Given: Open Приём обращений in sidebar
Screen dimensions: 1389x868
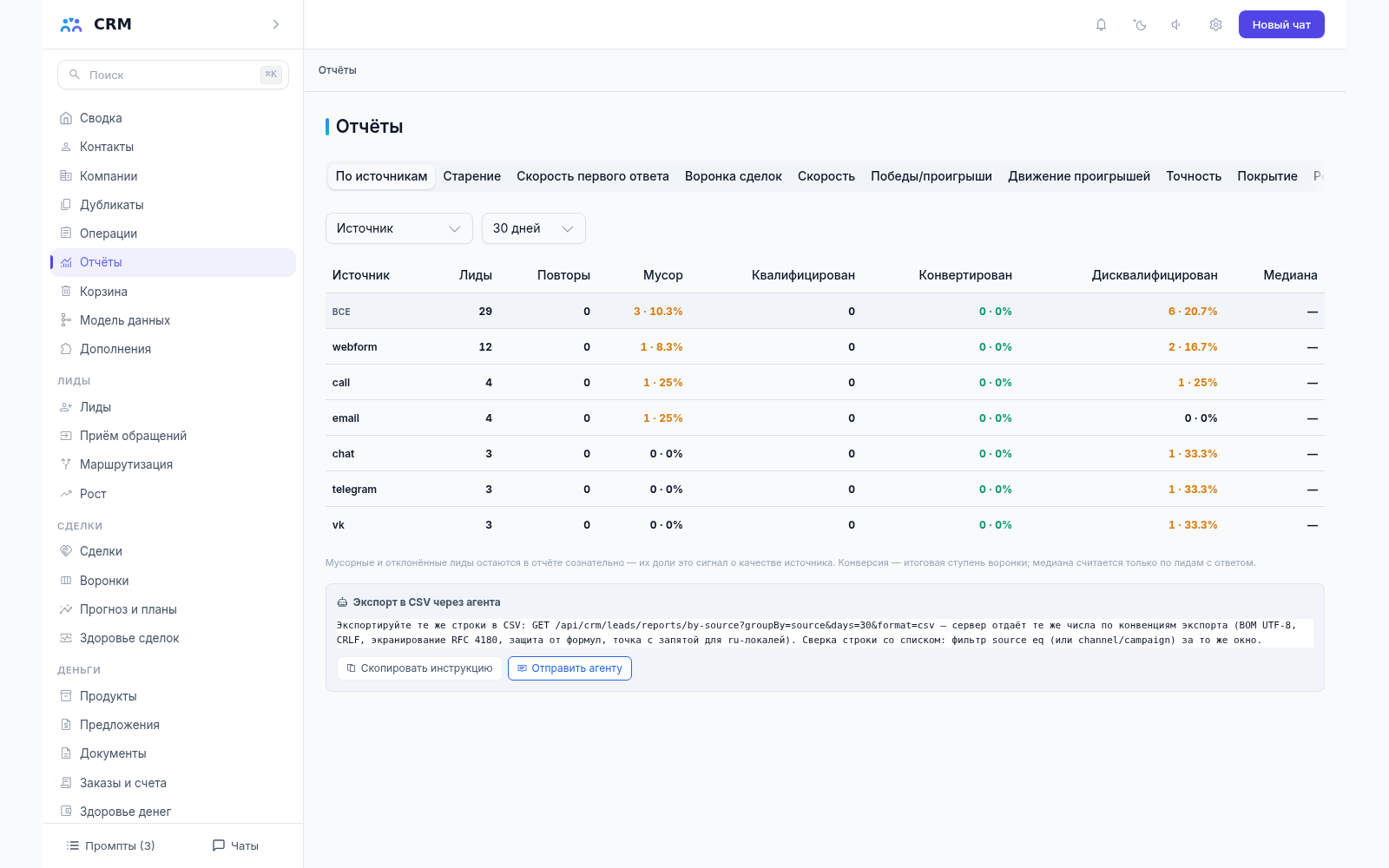Looking at the screenshot, I should [173, 436].
